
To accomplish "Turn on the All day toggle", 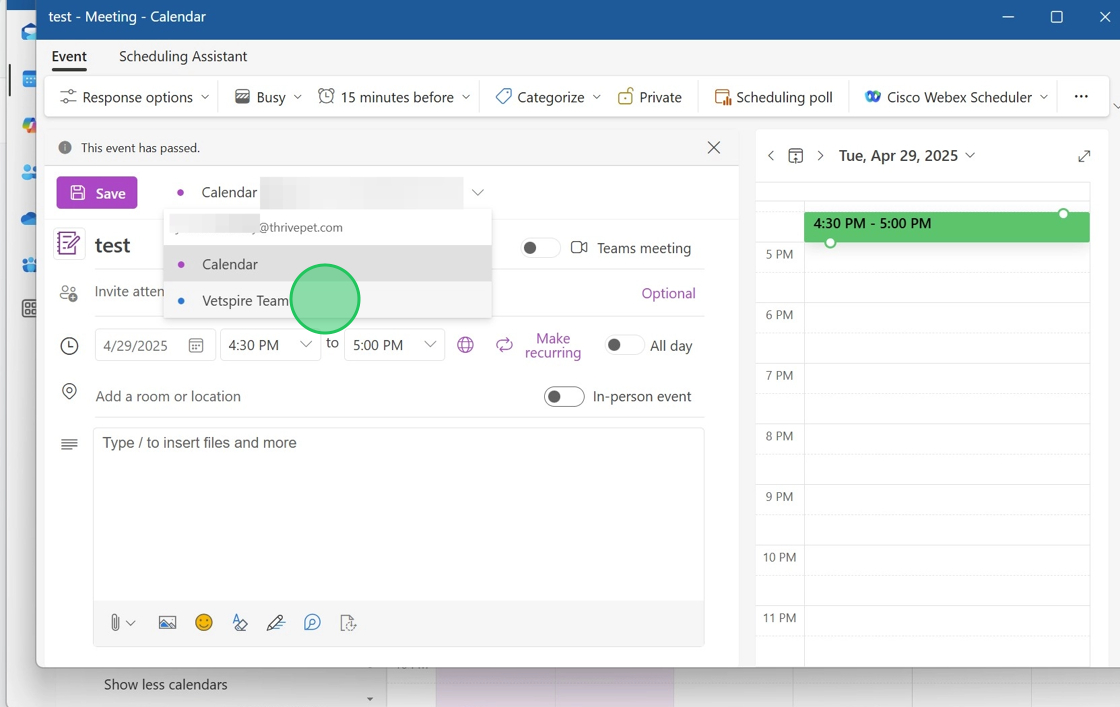I will tap(624, 345).
